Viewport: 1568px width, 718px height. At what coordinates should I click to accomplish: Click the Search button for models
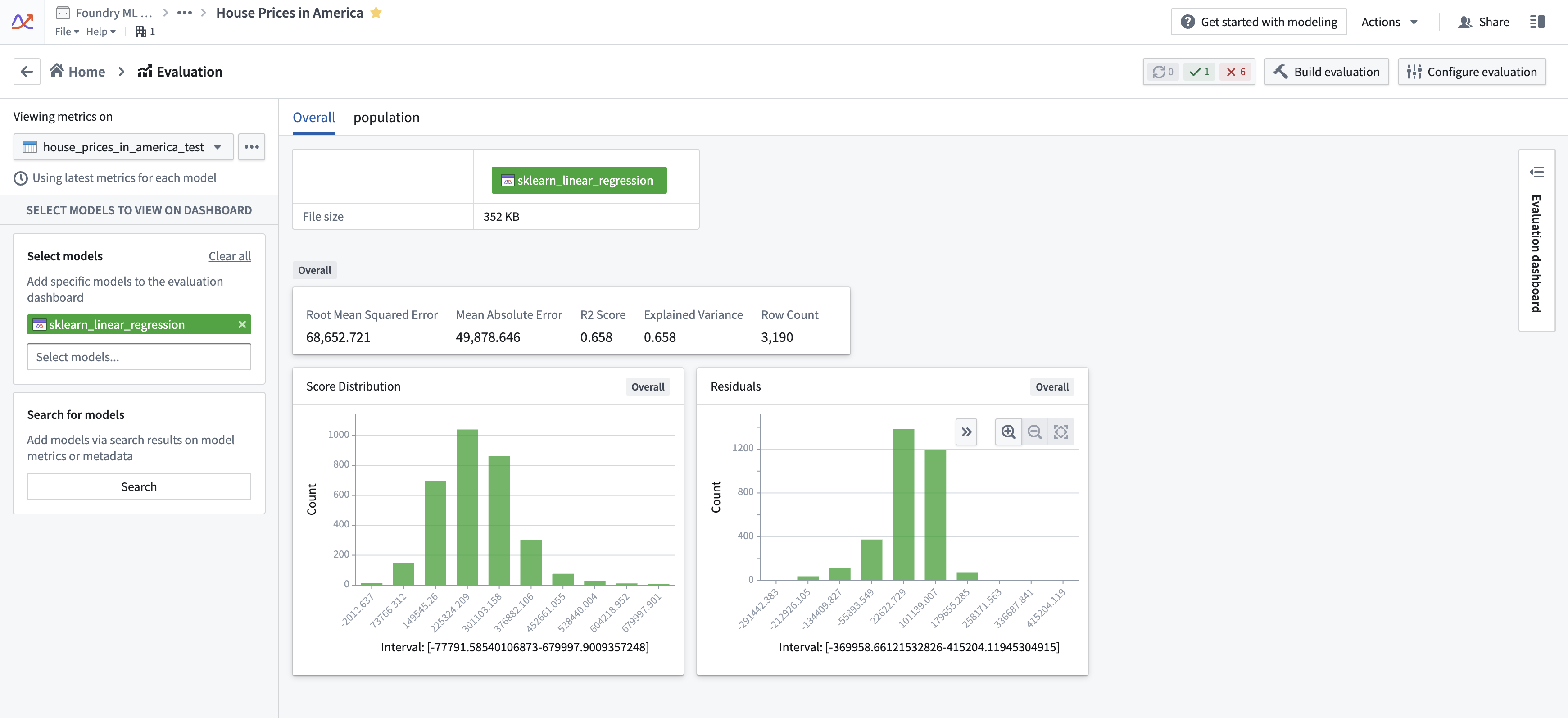(139, 486)
